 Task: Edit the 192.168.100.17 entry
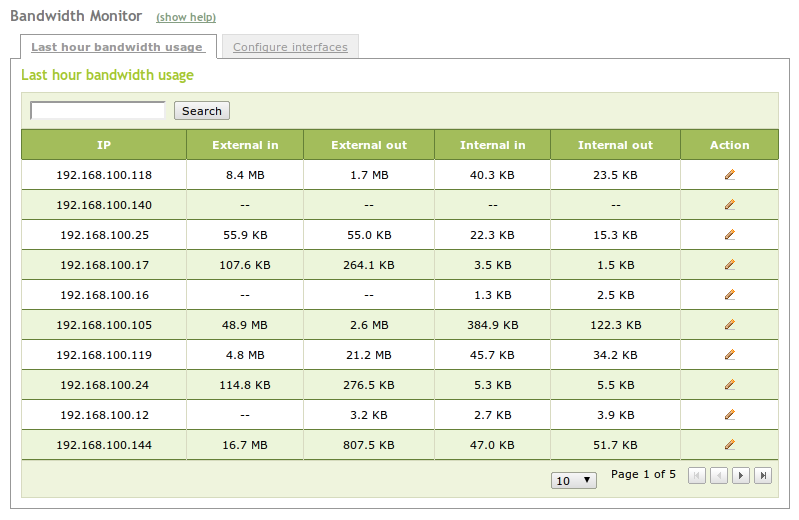tap(729, 265)
